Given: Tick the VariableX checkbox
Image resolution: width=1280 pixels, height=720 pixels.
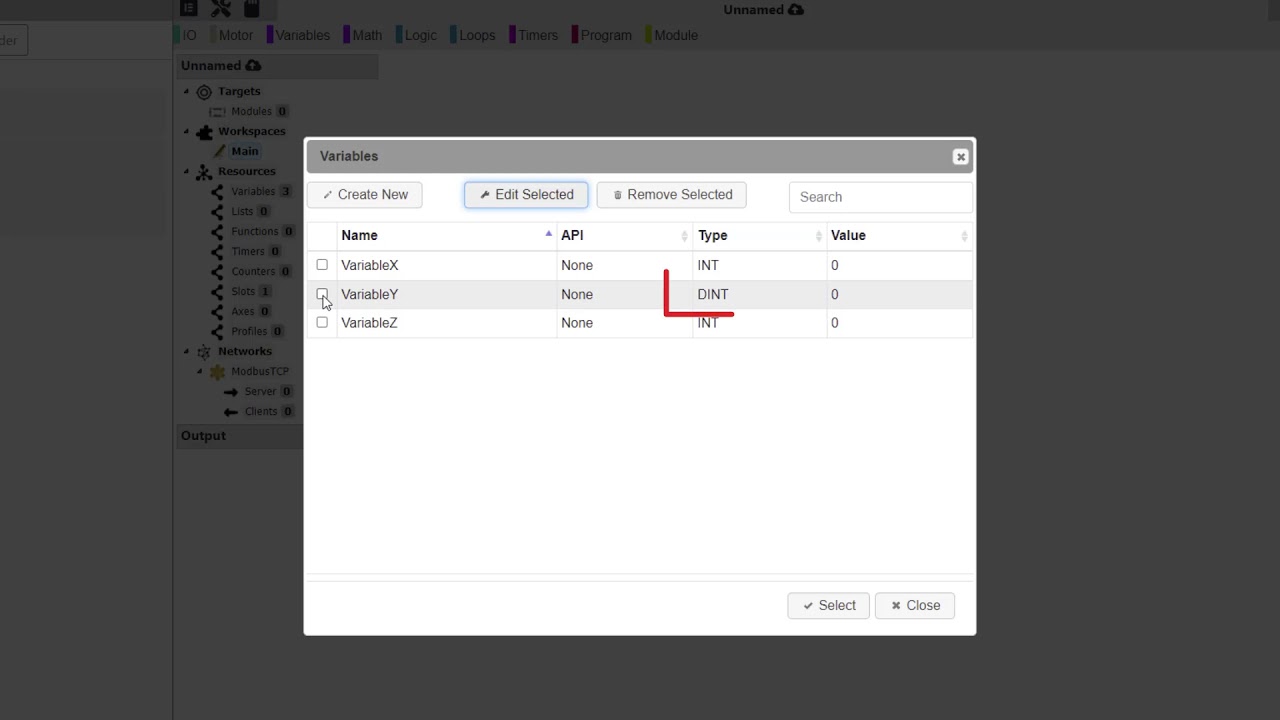Looking at the screenshot, I should coord(322,265).
